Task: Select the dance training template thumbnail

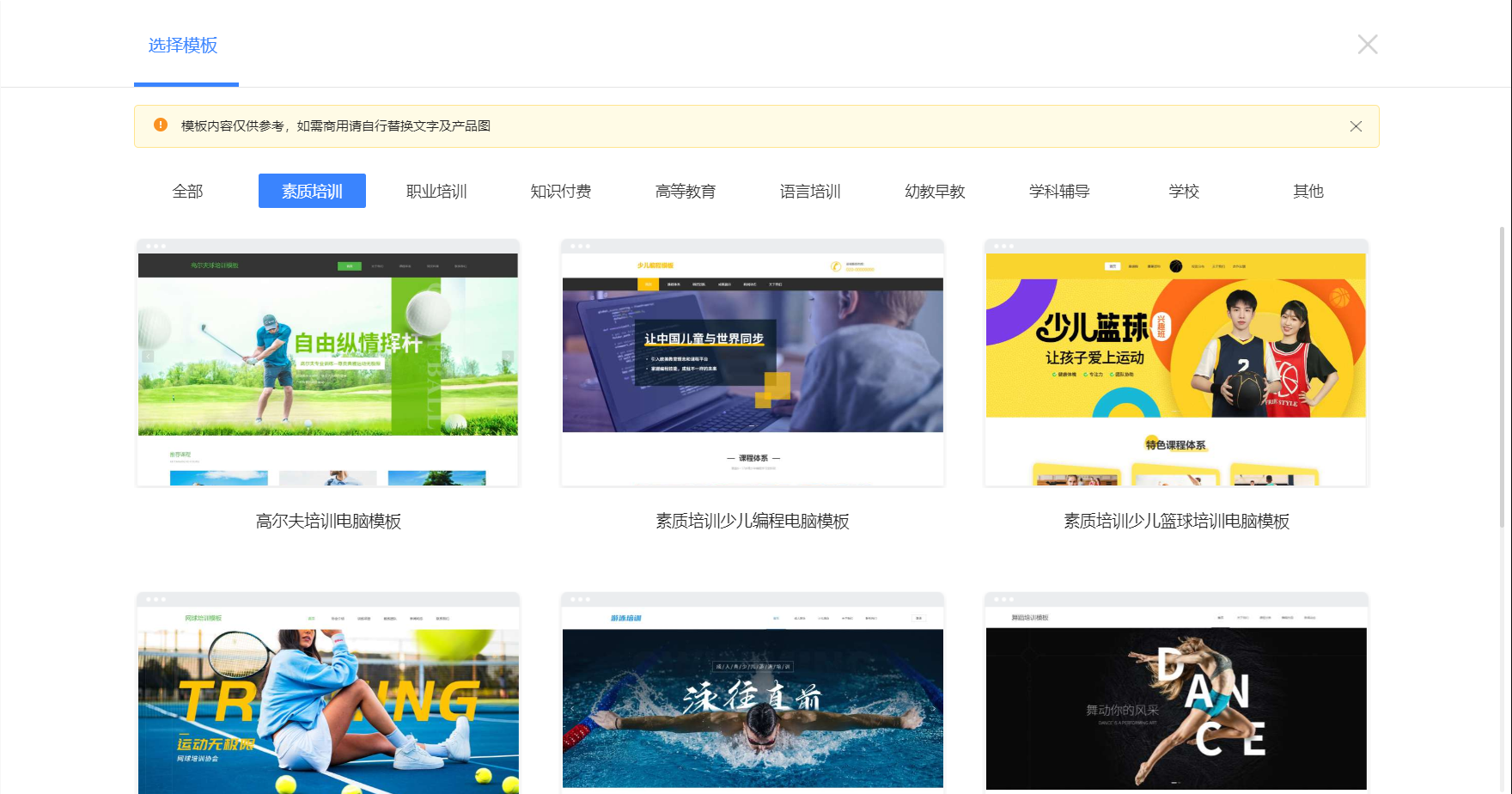Action: [1176, 696]
